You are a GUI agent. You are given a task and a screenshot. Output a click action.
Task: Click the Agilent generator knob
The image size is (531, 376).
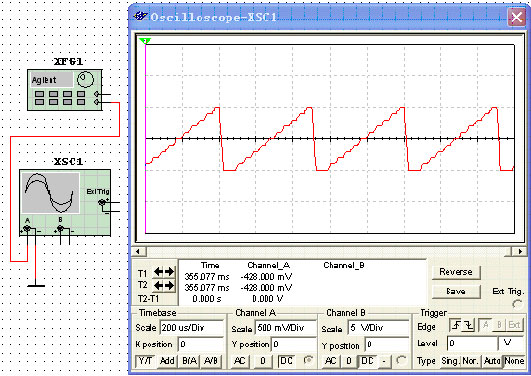(x=85, y=80)
